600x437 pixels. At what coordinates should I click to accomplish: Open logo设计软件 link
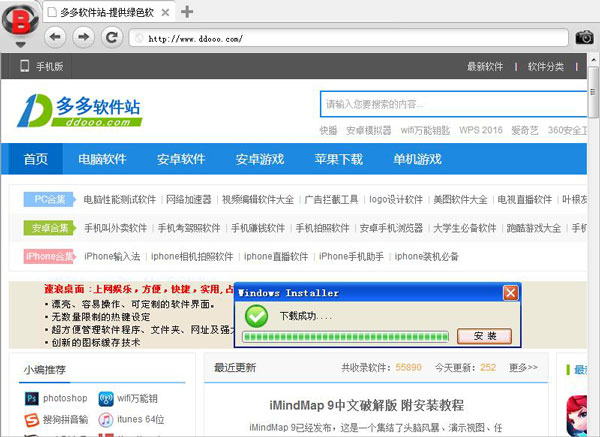[396, 199]
